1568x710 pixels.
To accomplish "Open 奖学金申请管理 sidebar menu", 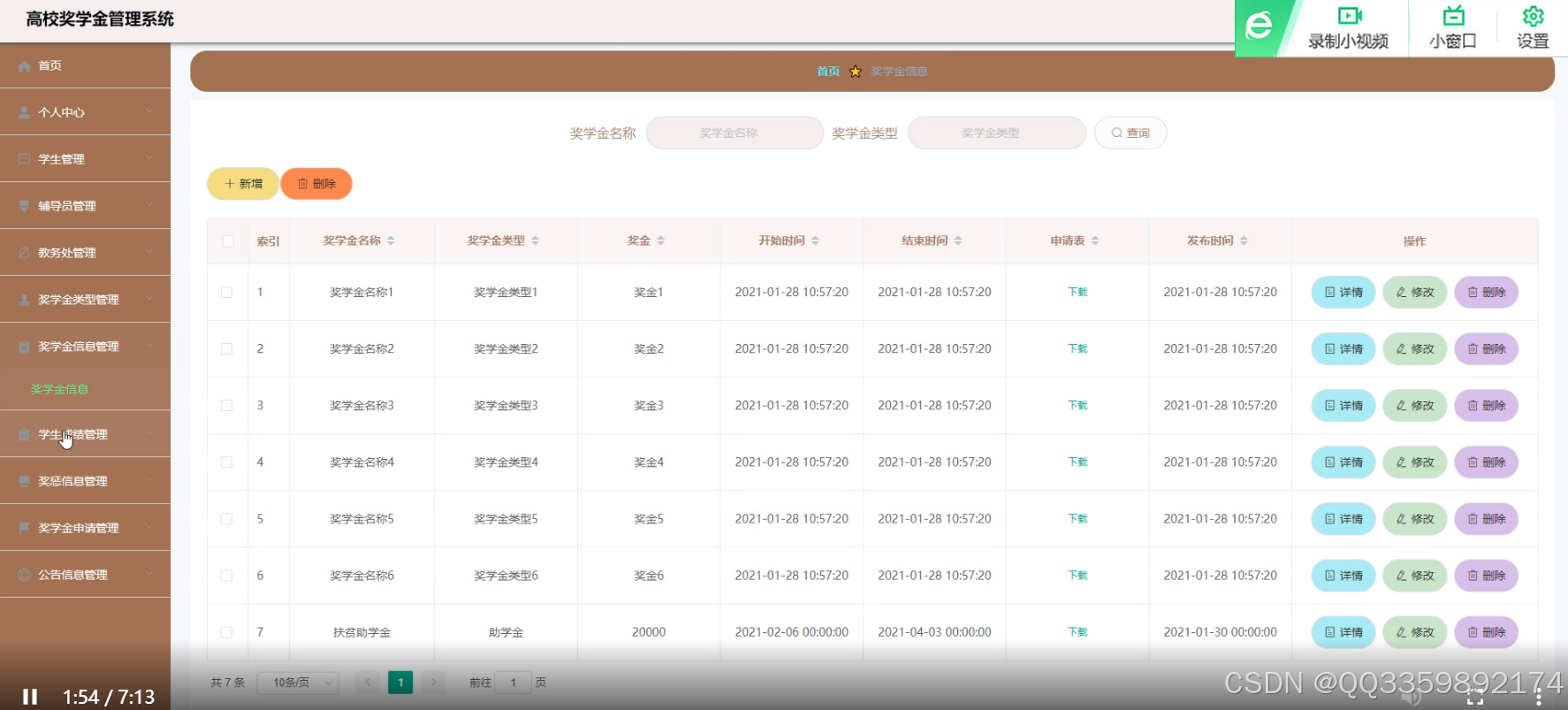I will tap(85, 528).
